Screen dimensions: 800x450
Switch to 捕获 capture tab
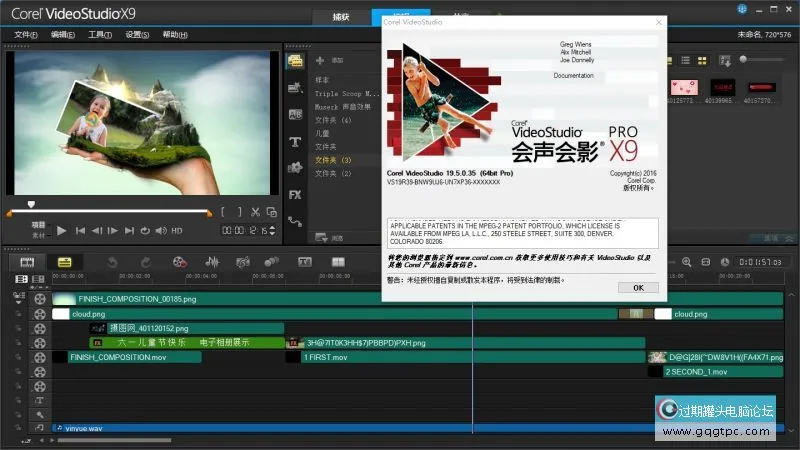pos(341,17)
